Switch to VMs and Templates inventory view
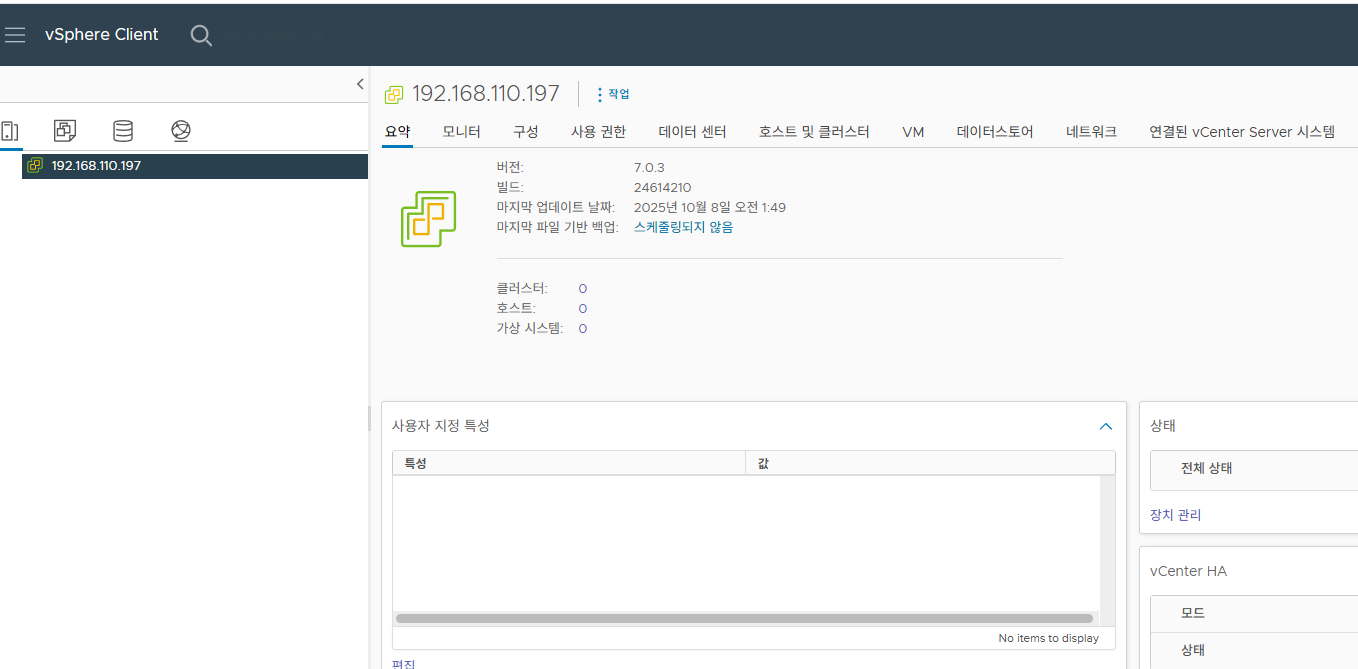The height and width of the screenshot is (669, 1358). pyautogui.click(x=65, y=131)
